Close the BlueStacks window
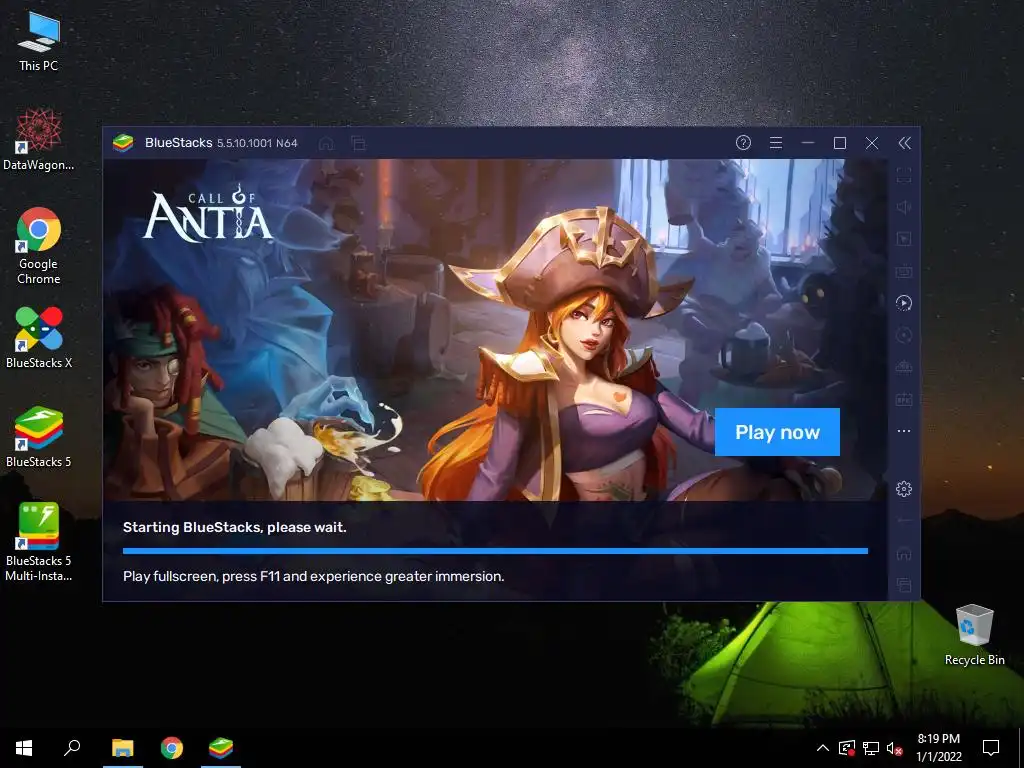 pos(872,143)
